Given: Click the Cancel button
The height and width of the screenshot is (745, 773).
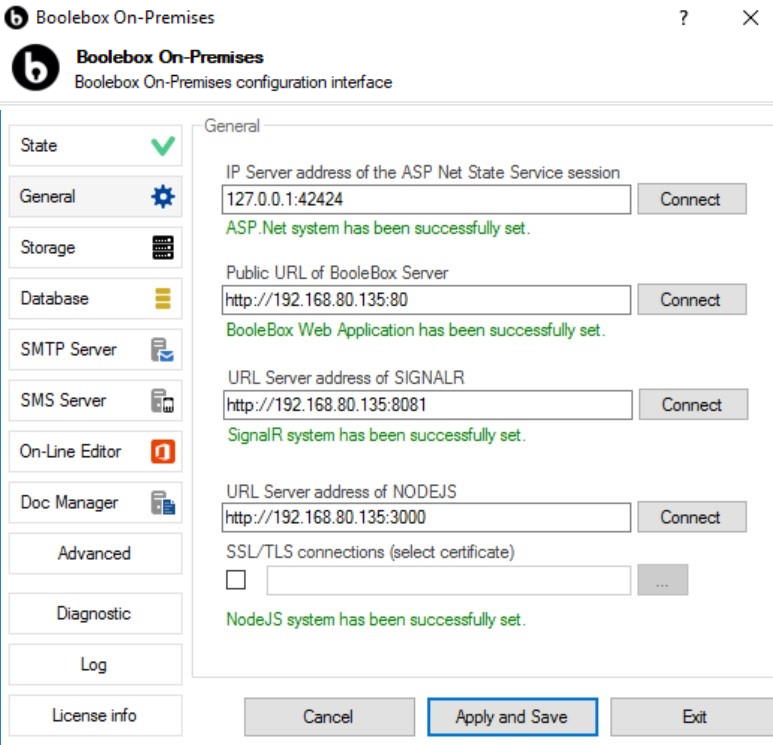Looking at the screenshot, I should pyautogui.click(x=329, y=716).
